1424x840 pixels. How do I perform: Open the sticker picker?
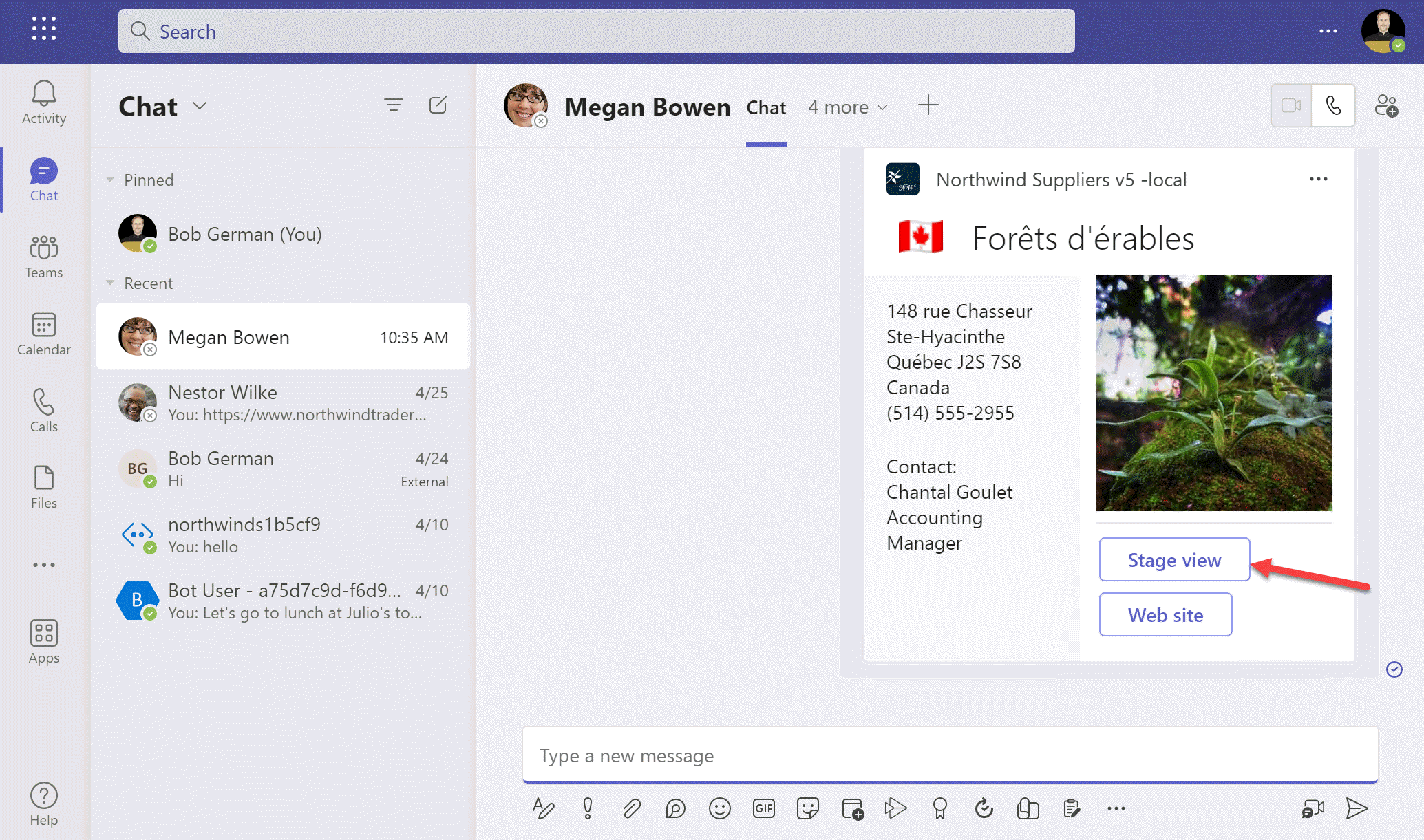click(808, 808)
